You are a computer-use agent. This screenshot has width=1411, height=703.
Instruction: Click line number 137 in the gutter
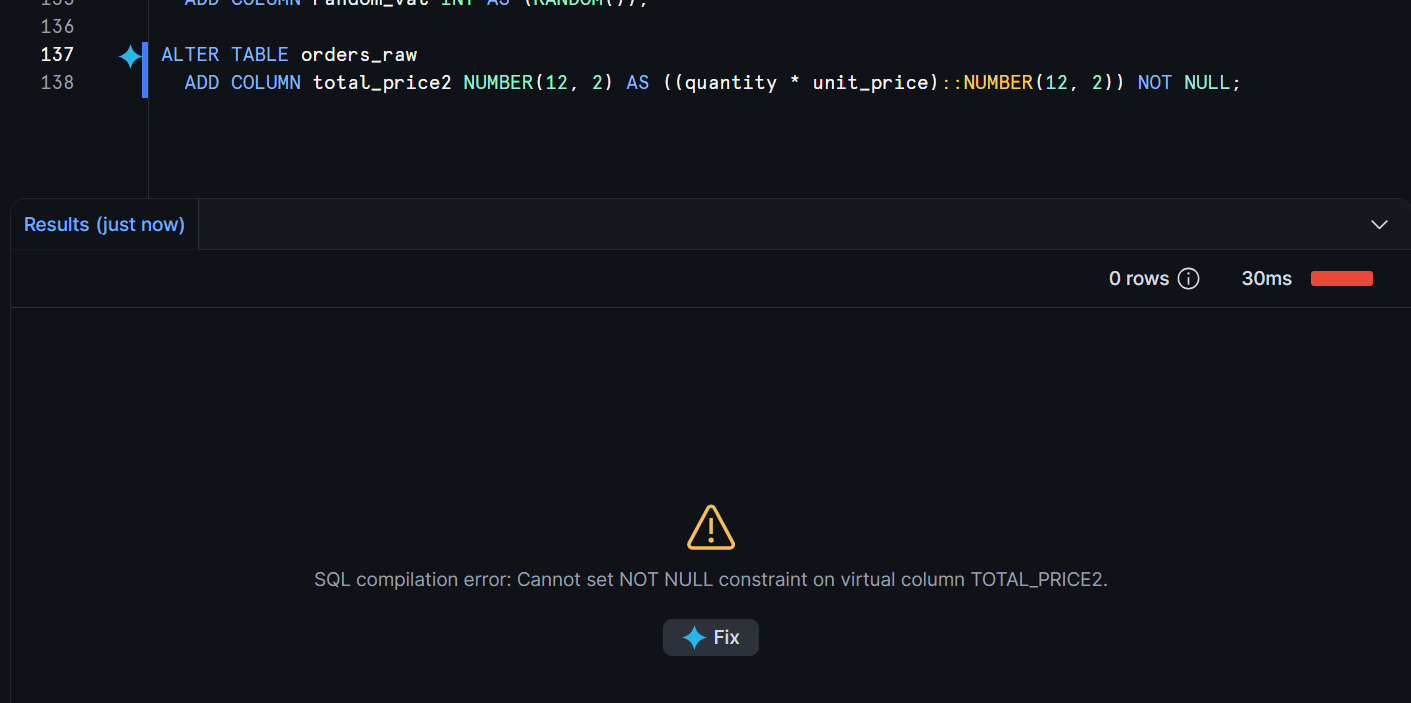[x=57, y=54]
